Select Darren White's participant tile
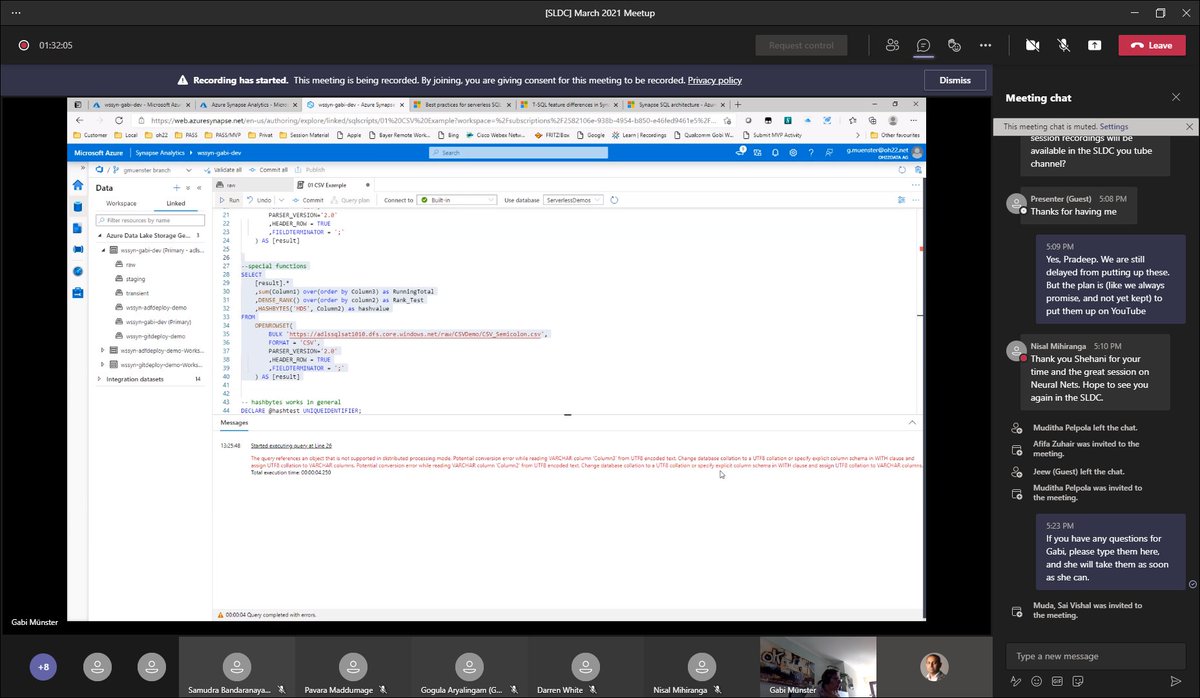 (584, 666)
